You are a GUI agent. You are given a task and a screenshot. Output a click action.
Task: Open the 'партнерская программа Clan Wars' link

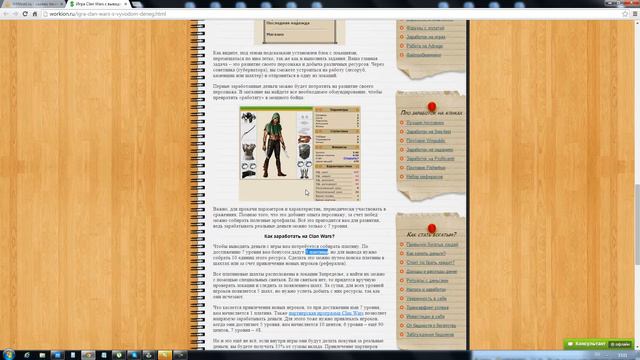(326, 313)
